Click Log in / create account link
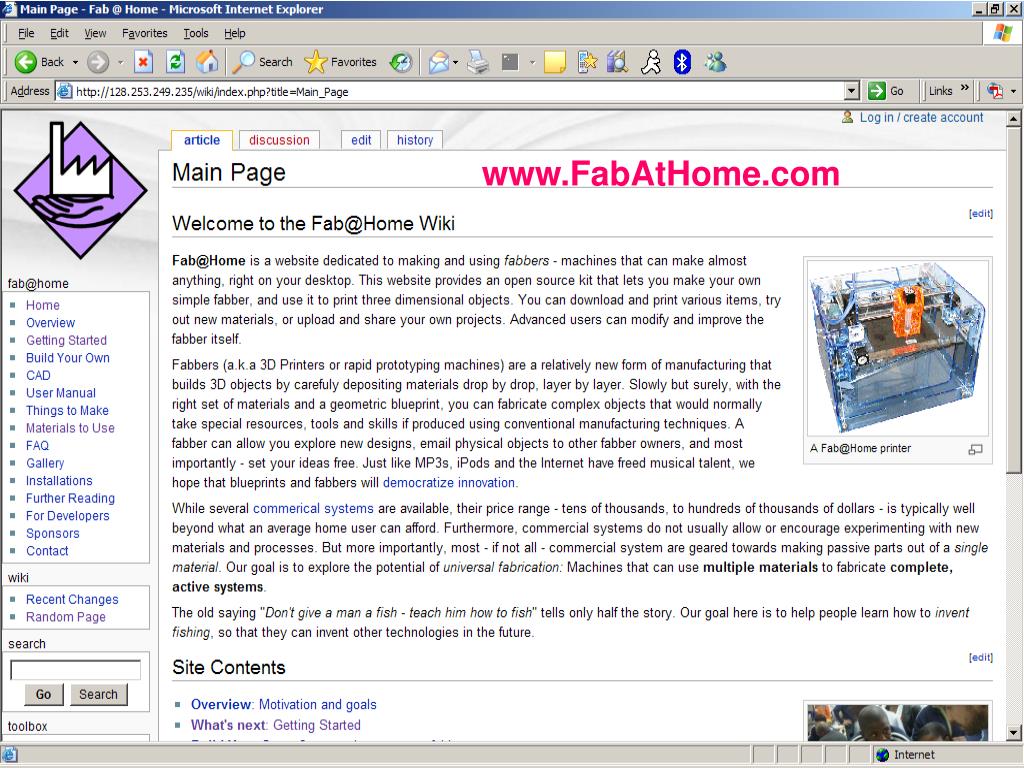Viewport: 1024px width, 768px height. pyautogui.click(x=921, y=118)
